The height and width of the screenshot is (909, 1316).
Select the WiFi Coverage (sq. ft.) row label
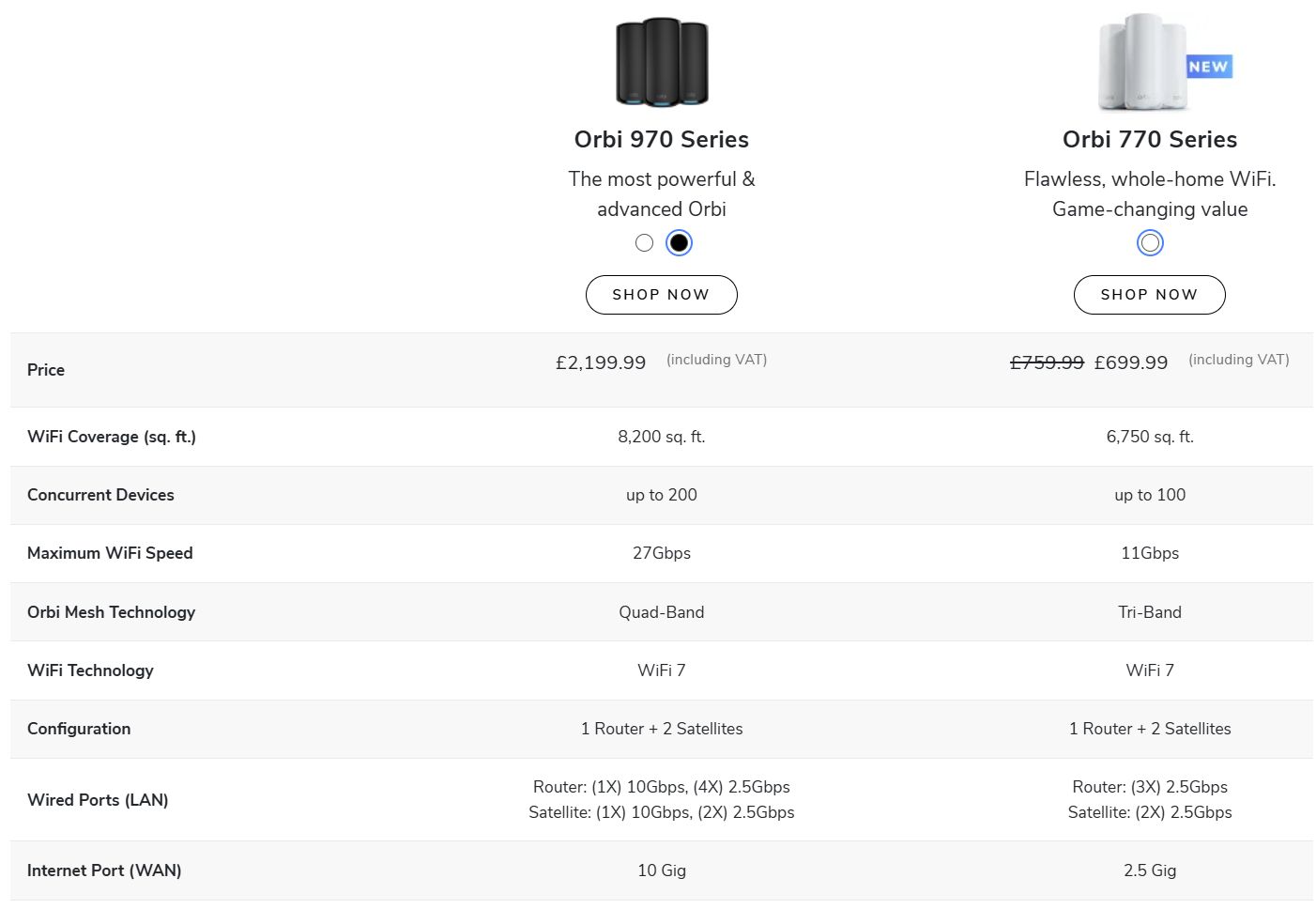(x=112, y=437)
